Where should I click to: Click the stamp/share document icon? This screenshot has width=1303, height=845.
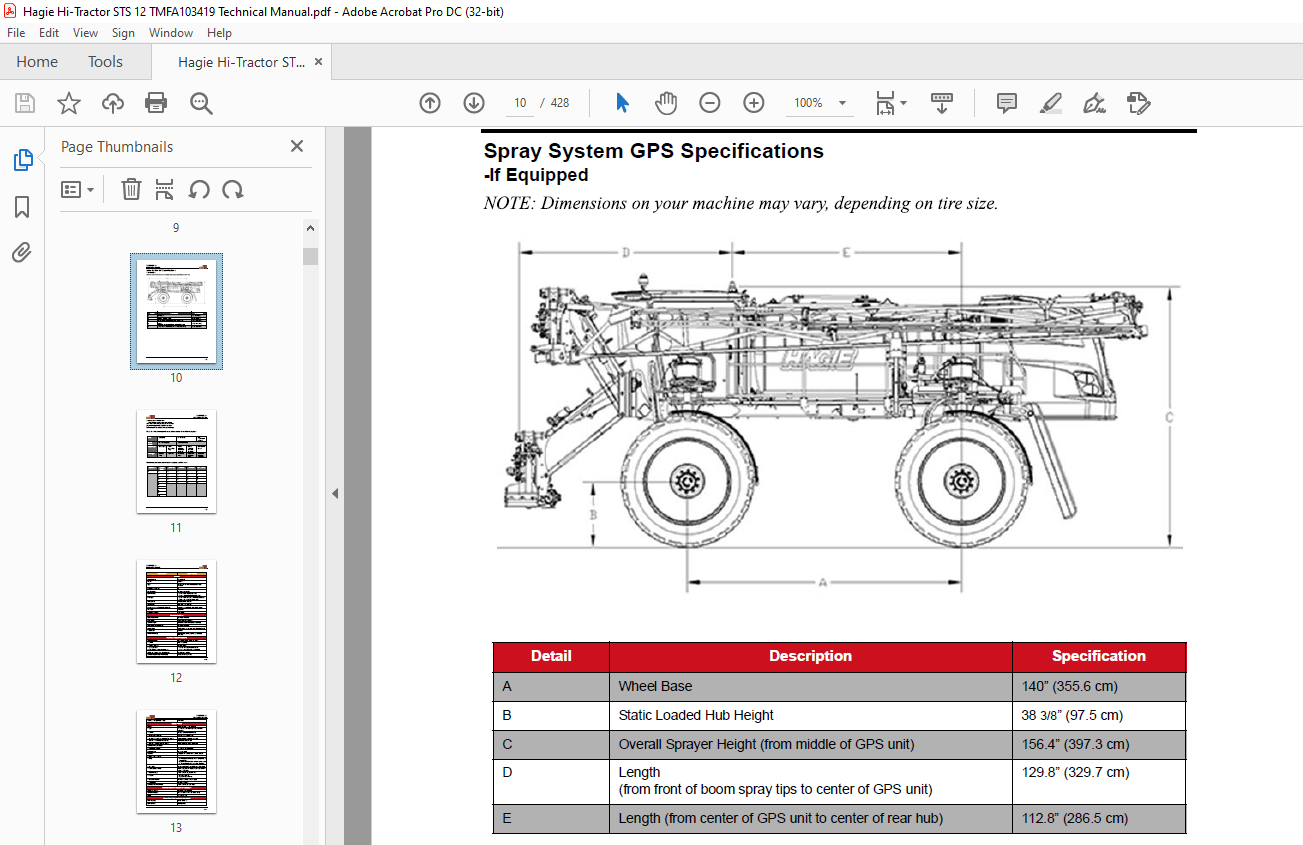[x=1138, y=103]
